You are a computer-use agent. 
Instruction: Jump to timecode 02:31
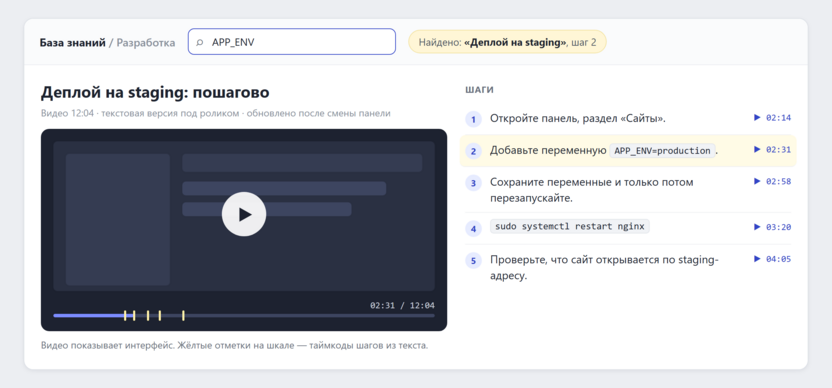pos(773,150)
